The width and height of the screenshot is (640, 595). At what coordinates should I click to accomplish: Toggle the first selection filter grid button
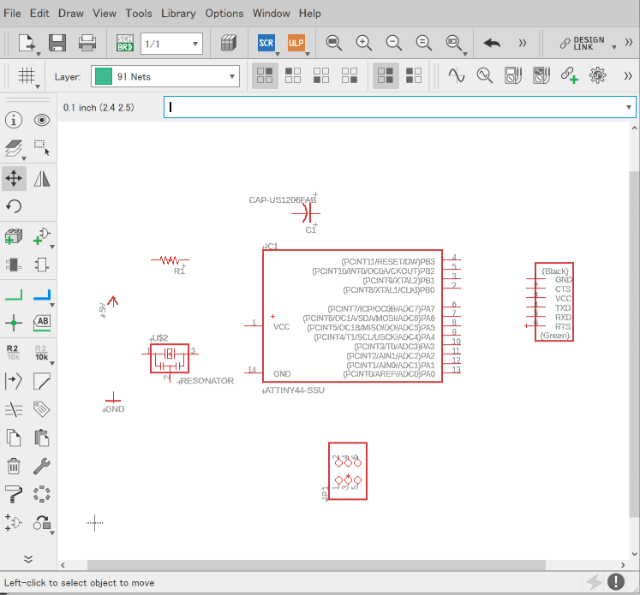265,75
